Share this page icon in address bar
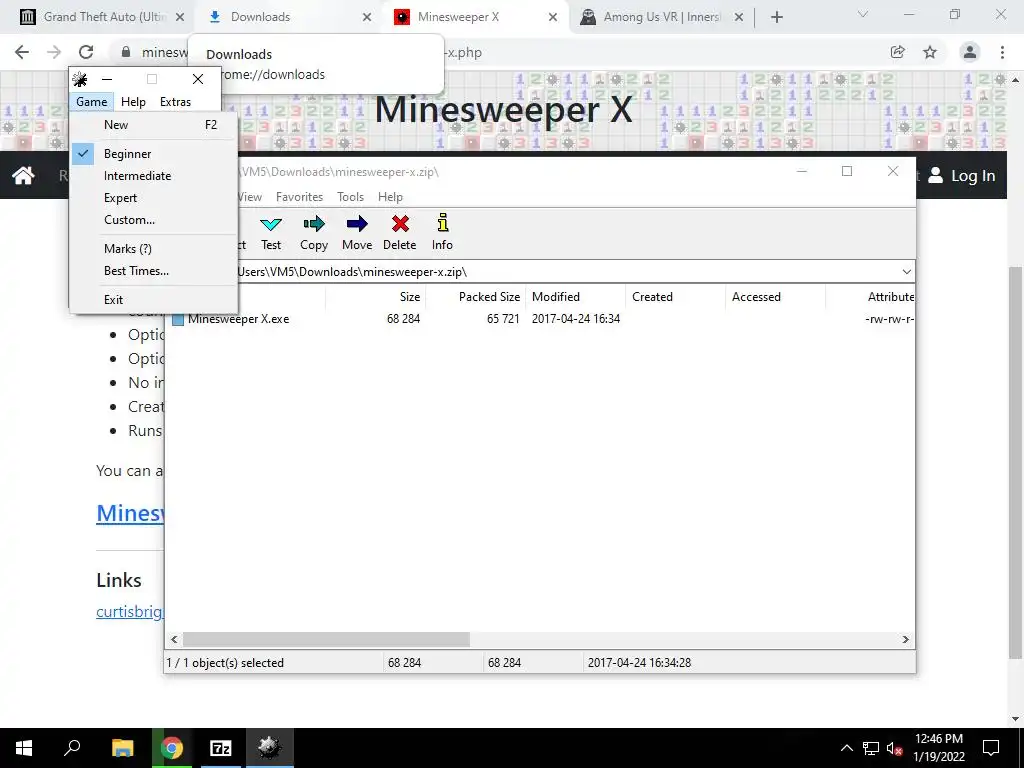Screen dimensions: 1024x768 click(x=898, y=52)
